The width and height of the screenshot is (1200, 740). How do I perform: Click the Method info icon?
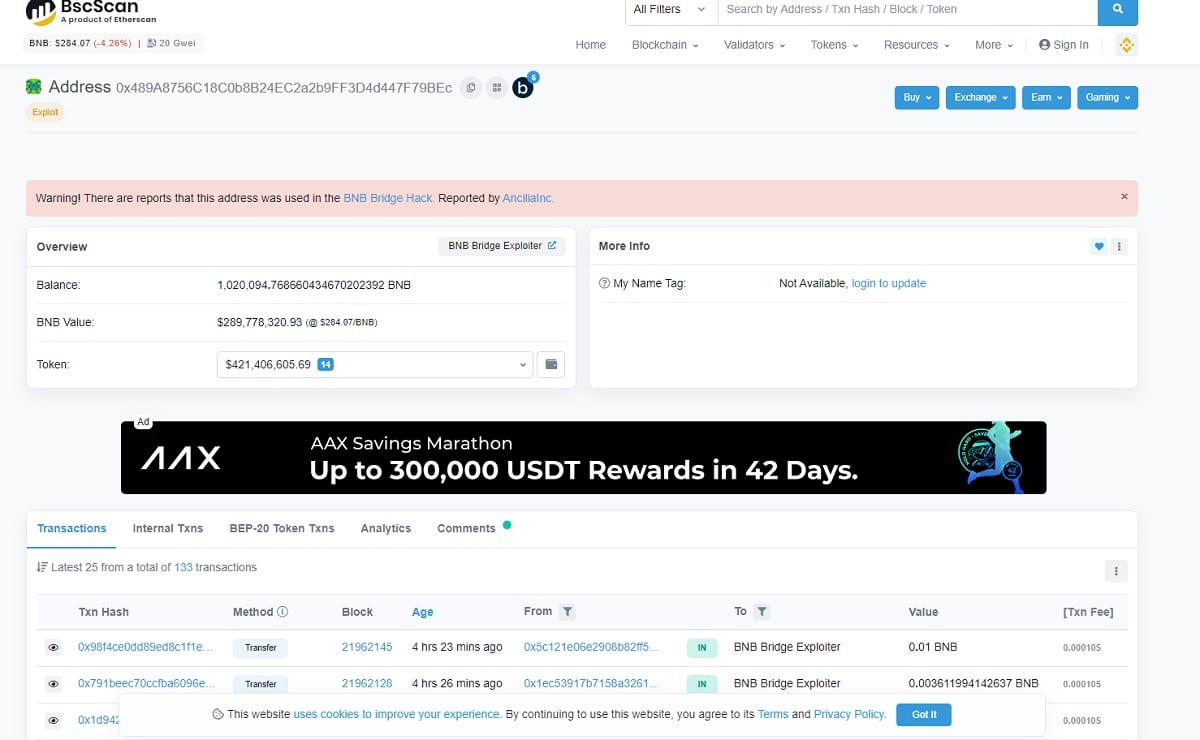pyautogui.click(x=283, y=611)
